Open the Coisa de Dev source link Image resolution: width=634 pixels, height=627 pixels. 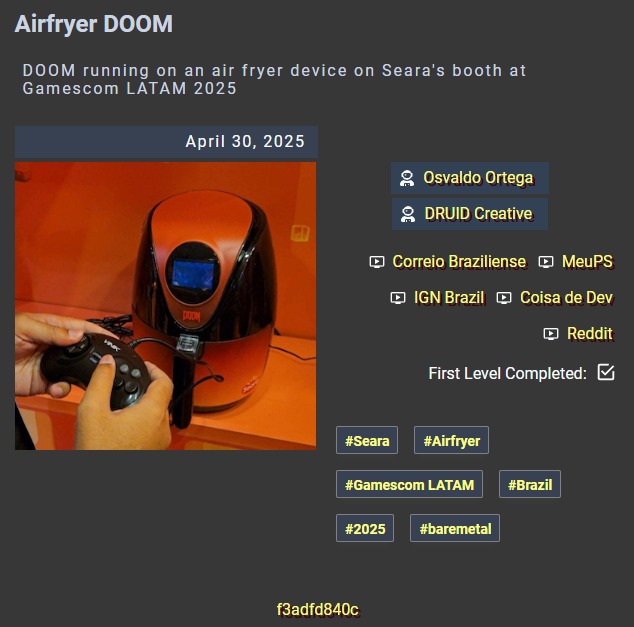(566, 298)
